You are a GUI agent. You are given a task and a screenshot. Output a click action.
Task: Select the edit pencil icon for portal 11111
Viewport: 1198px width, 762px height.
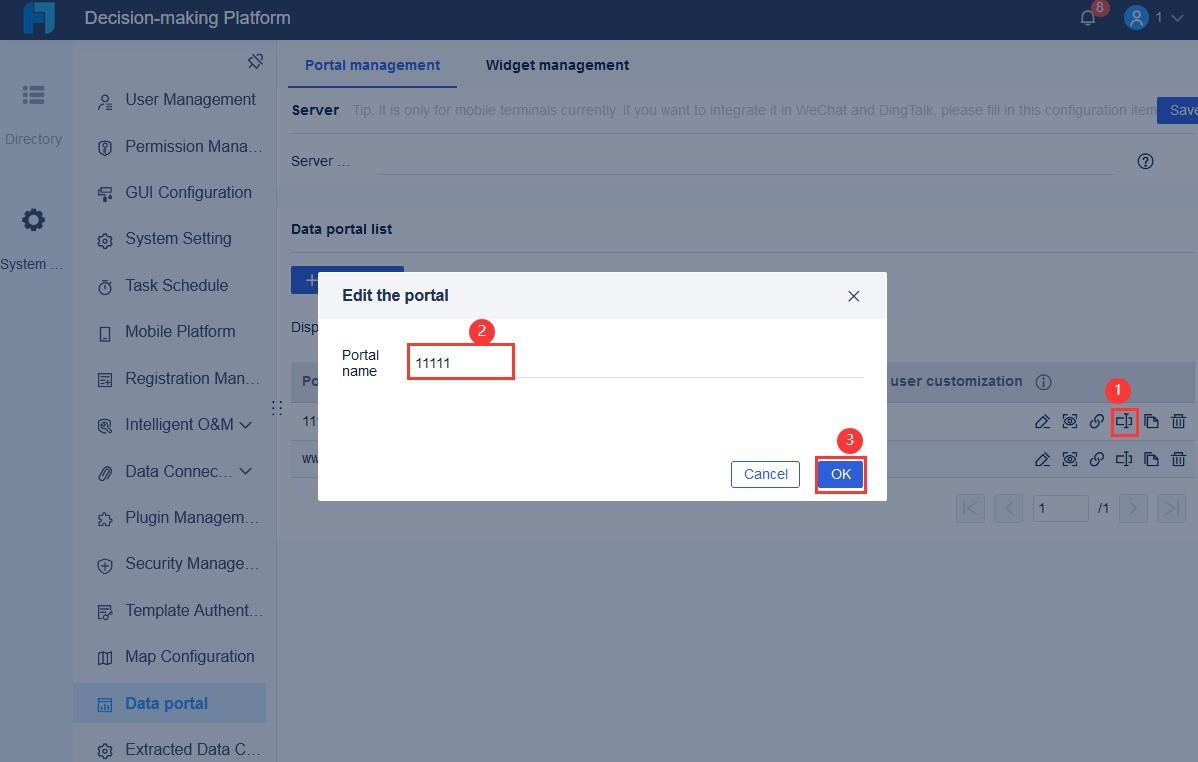pyautogui.click(x=1042, y=421)
